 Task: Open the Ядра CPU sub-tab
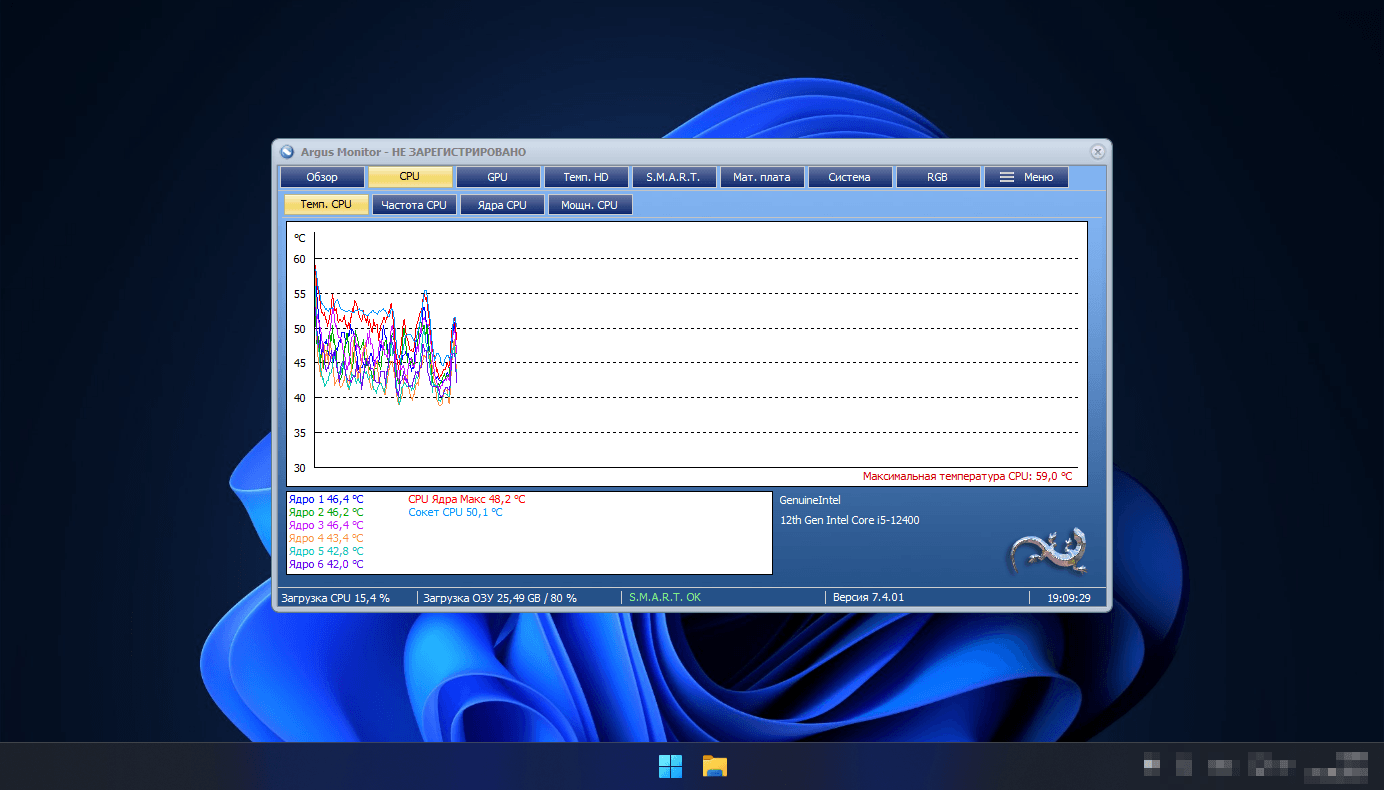[x=503, y=205]
